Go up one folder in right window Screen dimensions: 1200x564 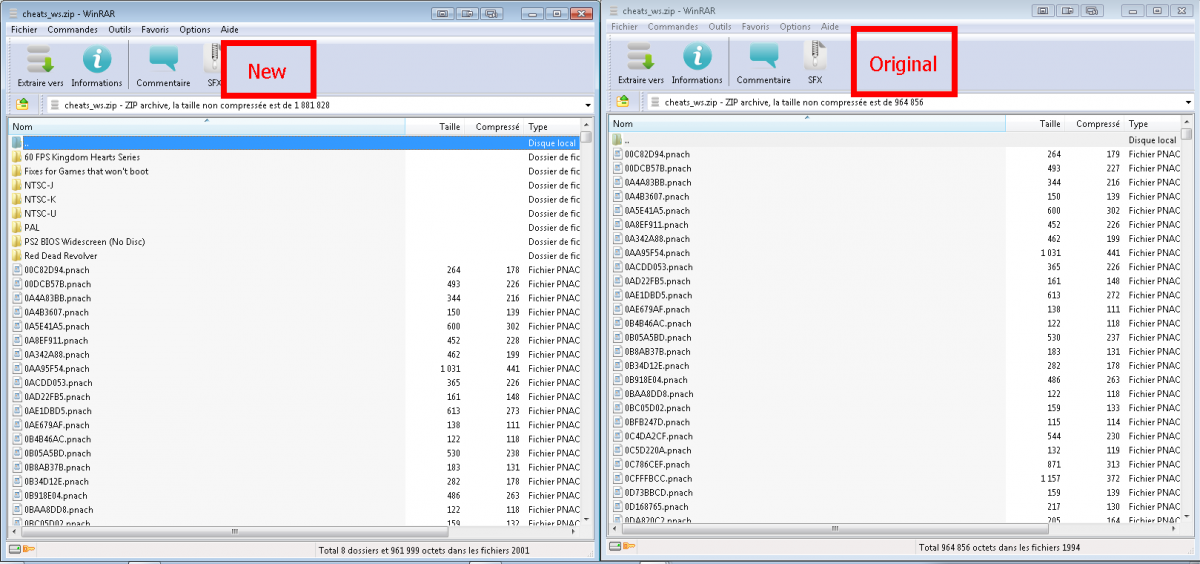point(623,101)
